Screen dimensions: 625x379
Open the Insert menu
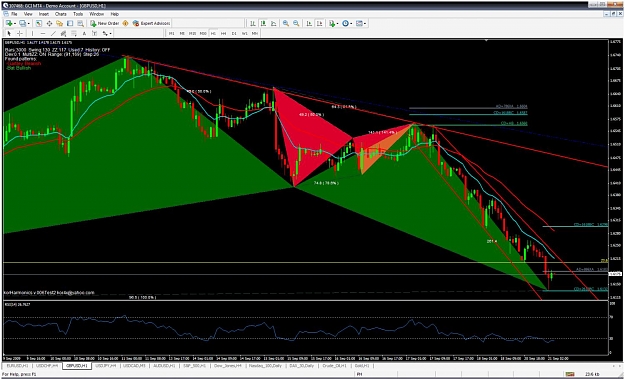tap(44, 14)
